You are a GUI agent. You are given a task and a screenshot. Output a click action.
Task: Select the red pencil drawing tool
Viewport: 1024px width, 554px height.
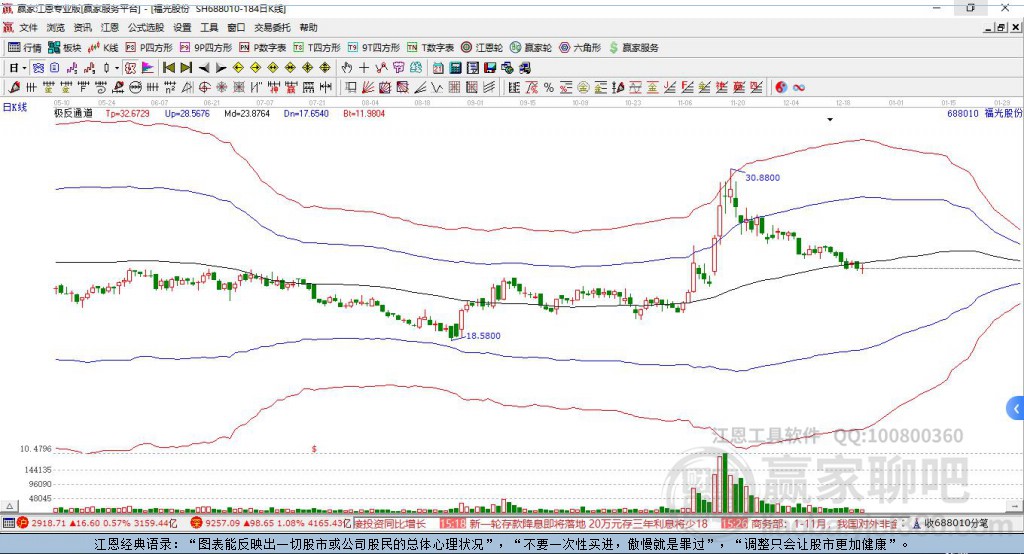tap(14, 88)
